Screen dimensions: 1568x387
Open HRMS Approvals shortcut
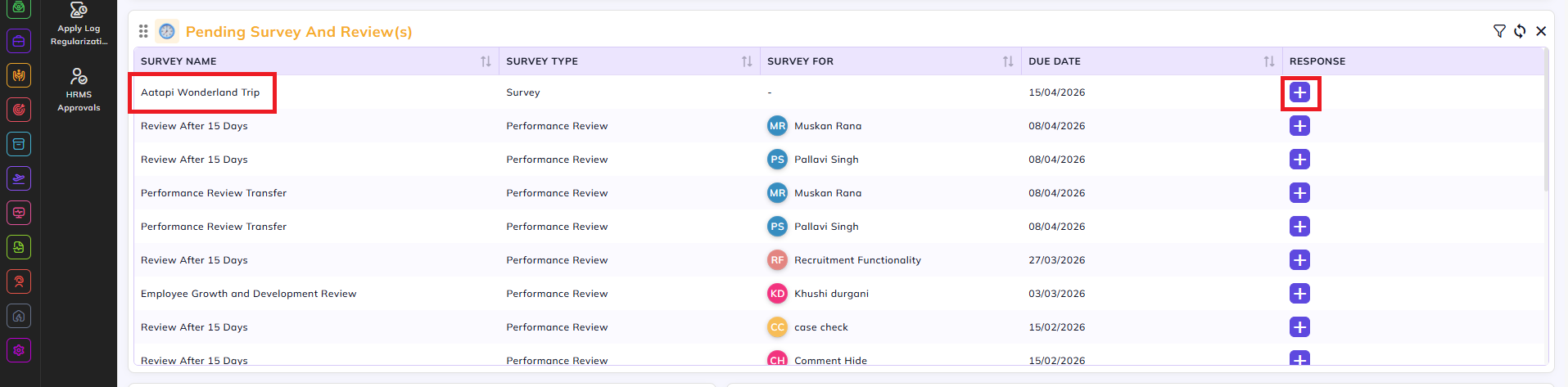click(79, 89)
